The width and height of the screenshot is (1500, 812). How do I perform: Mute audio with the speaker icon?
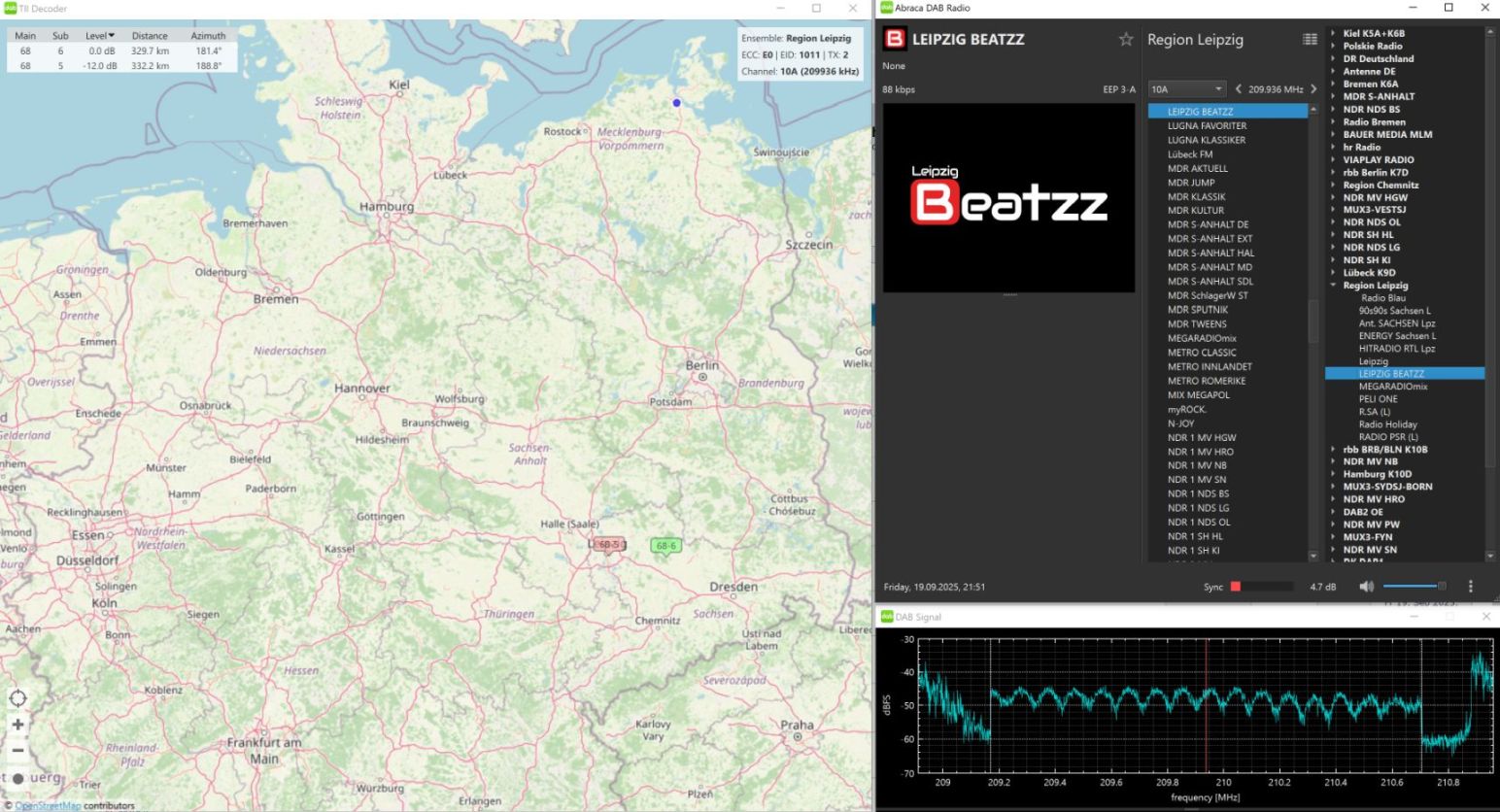pyautogui.click(x=1366, y=587)
